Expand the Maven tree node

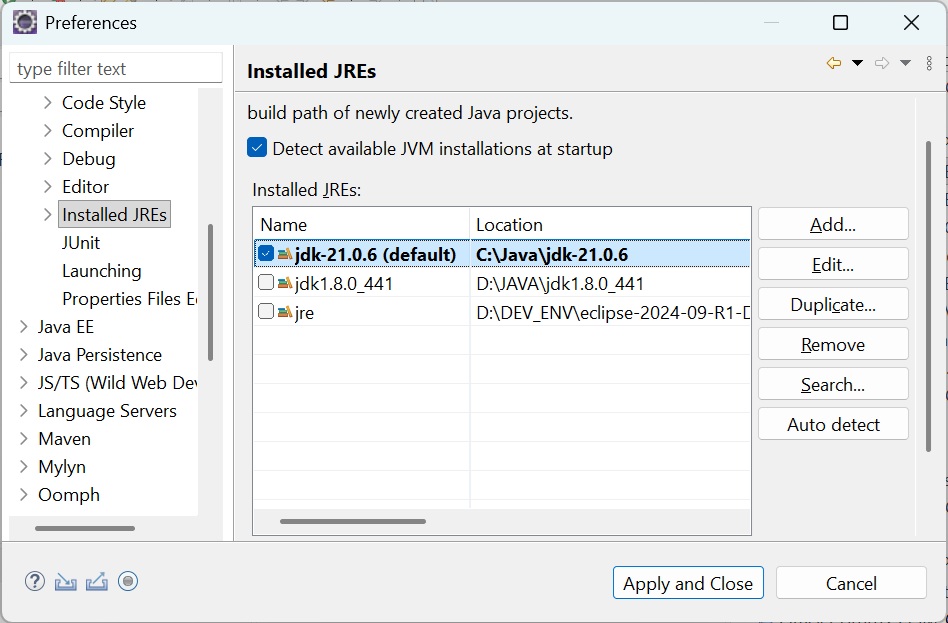[x=24, y=439]
